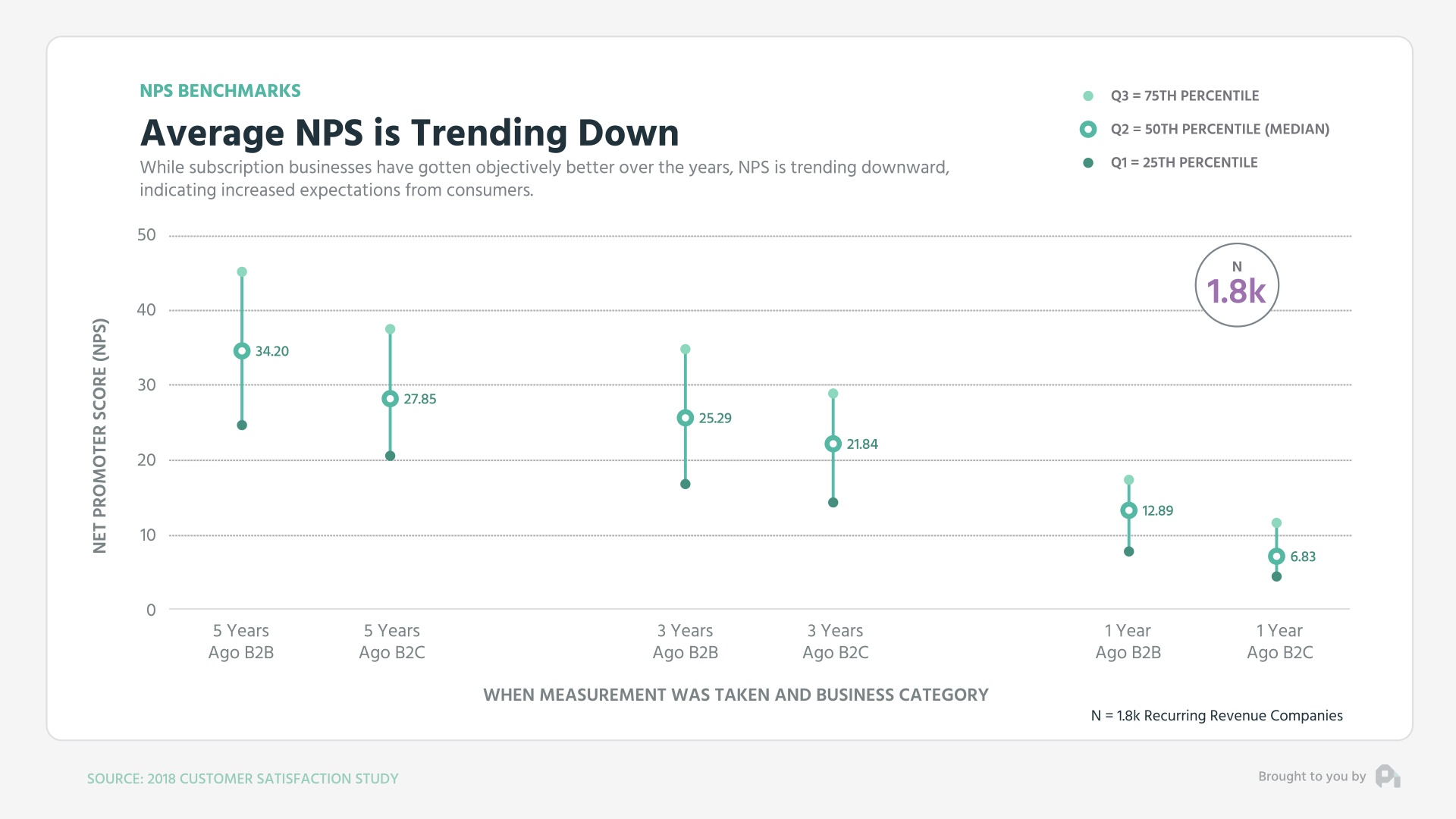Click the 25.29 median ring marker
This screenshot has width=1456, height=819.
click(685, 418)
